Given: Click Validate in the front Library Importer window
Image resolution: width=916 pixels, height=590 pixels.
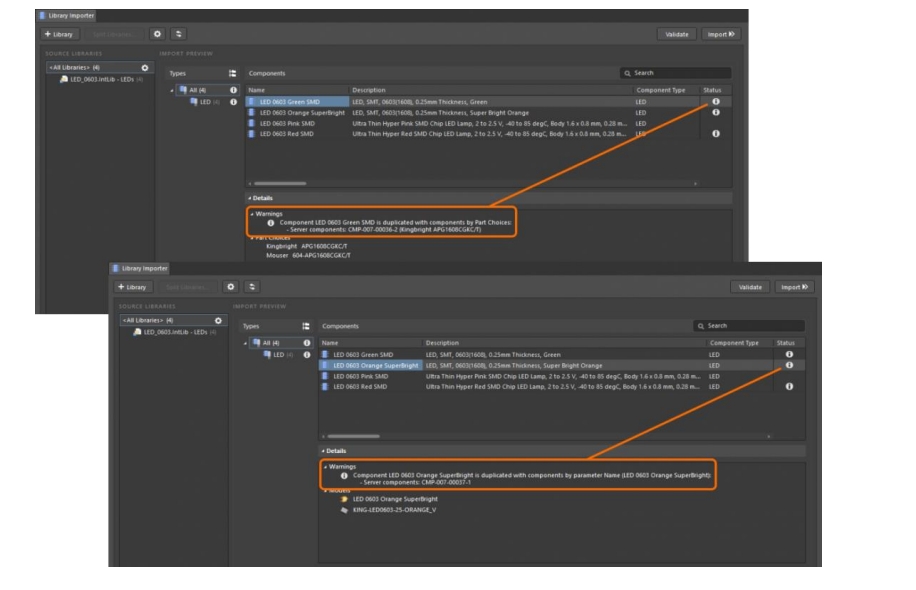Looking at the screenshot, I should coord(750,287).
